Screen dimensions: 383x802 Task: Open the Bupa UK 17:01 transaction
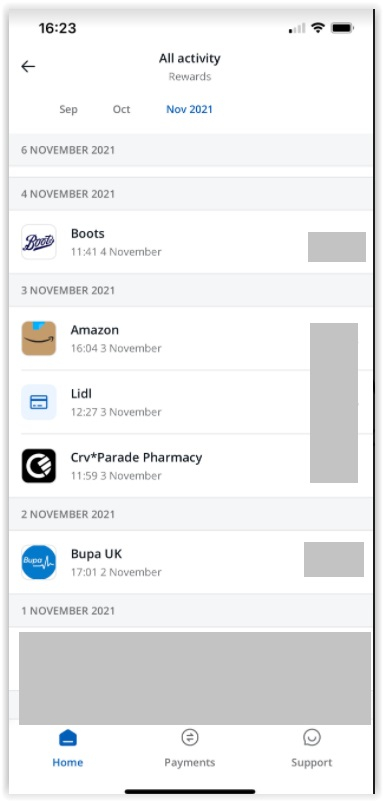tap(191, 562)
